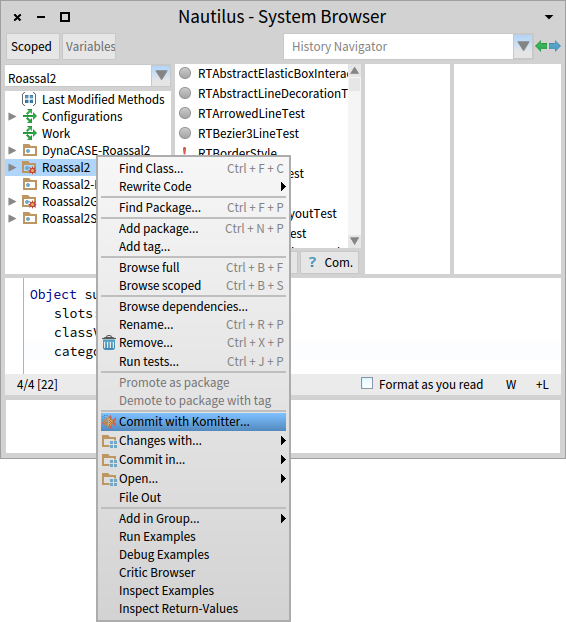Viewport: 566px width, 622px height.
Task: Click the red exclamation icon beside RTBorderStyle
Action: pyautogui.click(x=184, y=152)
